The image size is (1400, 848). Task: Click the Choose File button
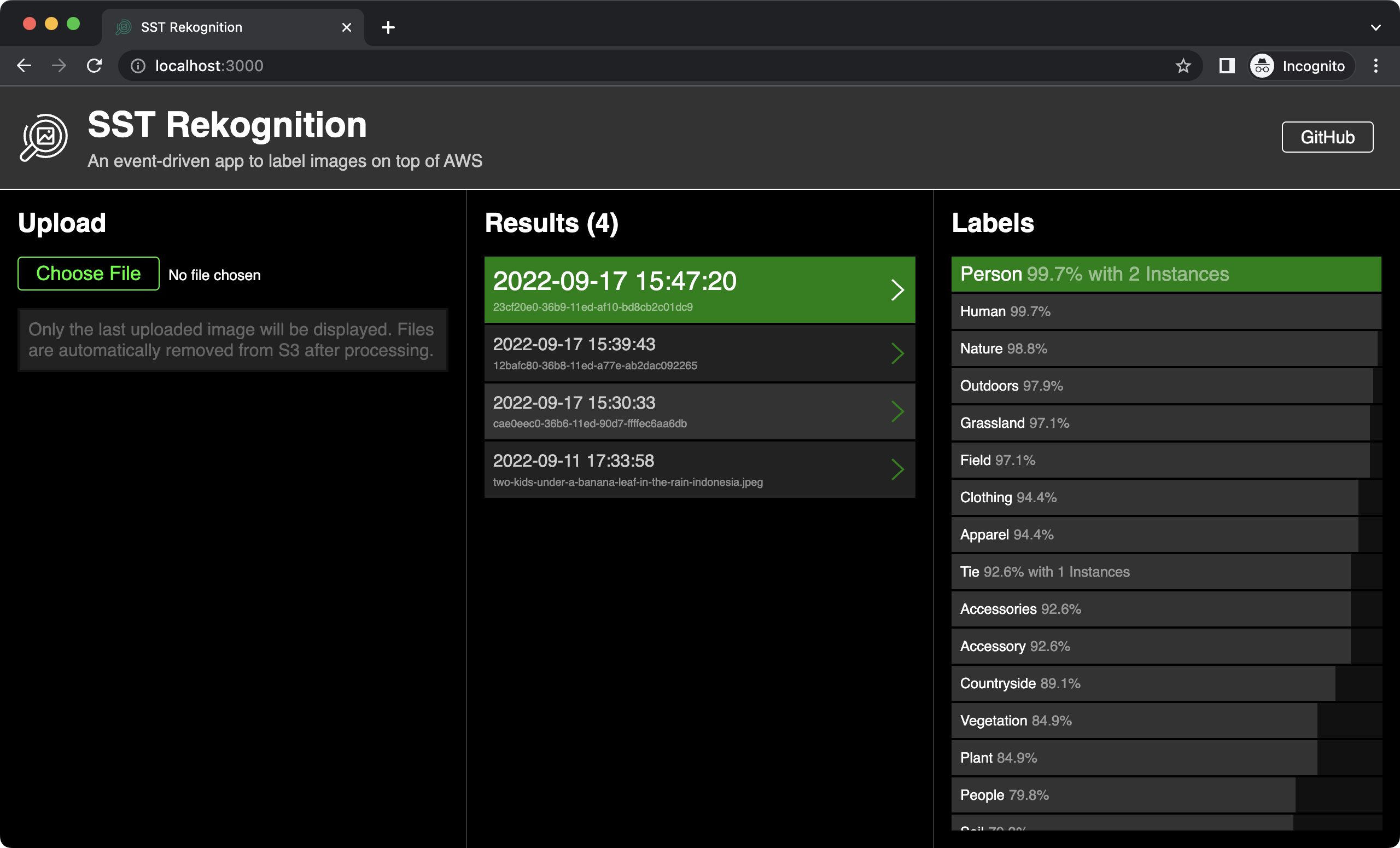click(x=89, y=274)
